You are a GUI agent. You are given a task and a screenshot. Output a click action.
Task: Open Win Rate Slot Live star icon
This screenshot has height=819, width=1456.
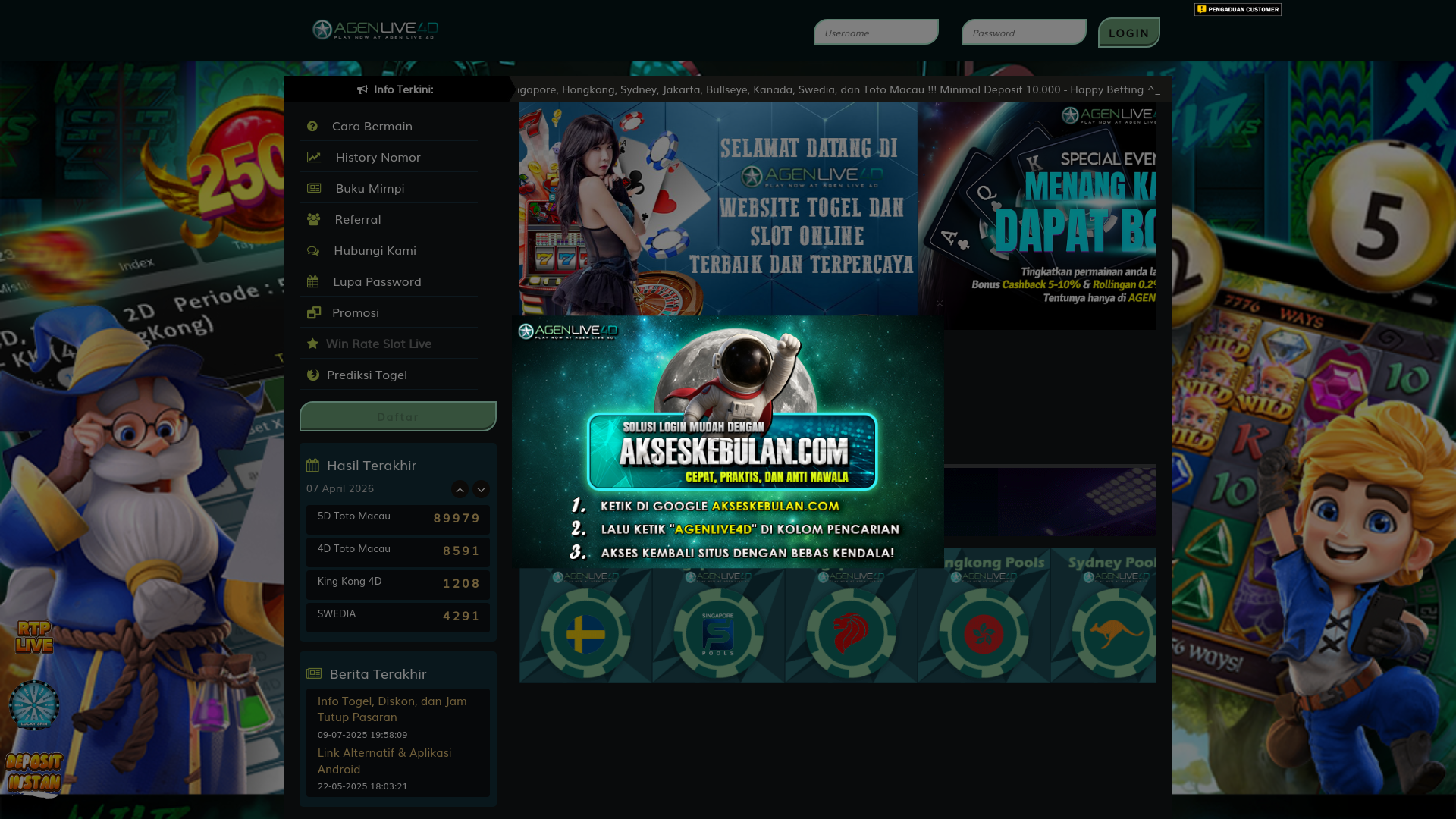pyautogui.click(x=312, y=344)
